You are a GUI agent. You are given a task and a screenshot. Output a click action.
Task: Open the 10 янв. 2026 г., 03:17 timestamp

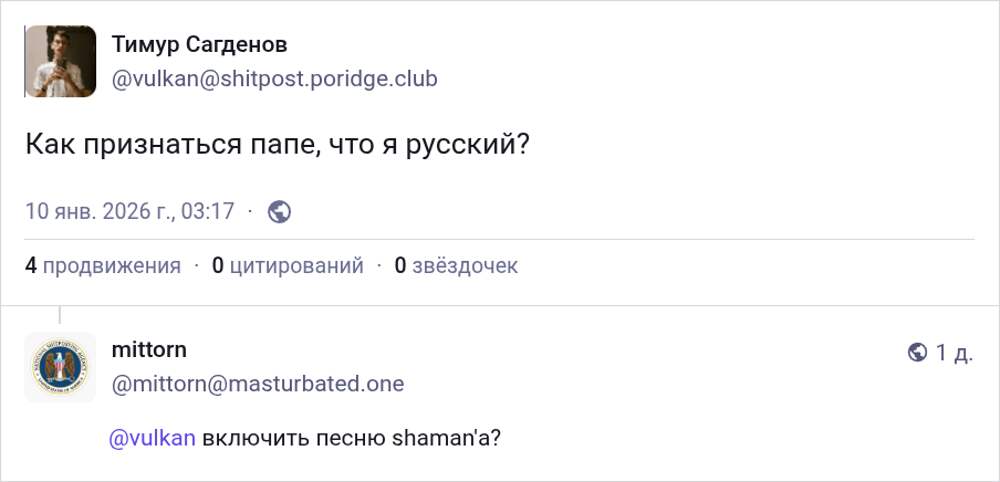tap(130, 211)
